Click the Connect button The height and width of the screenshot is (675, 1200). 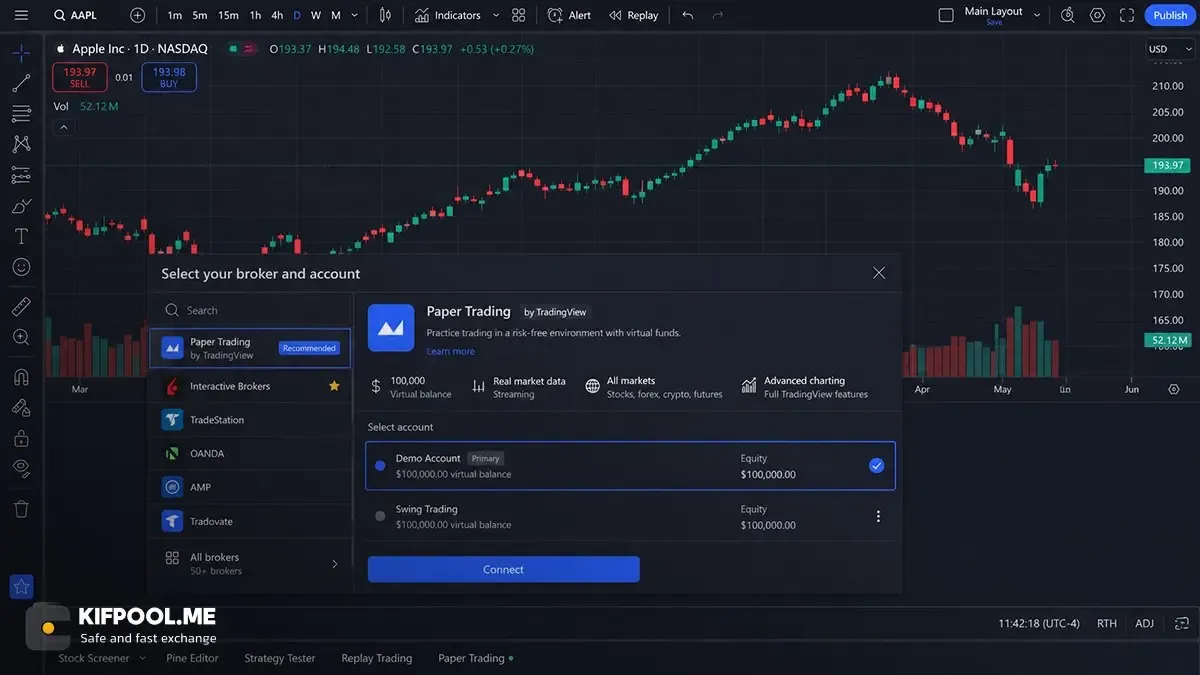coord(503,569)
